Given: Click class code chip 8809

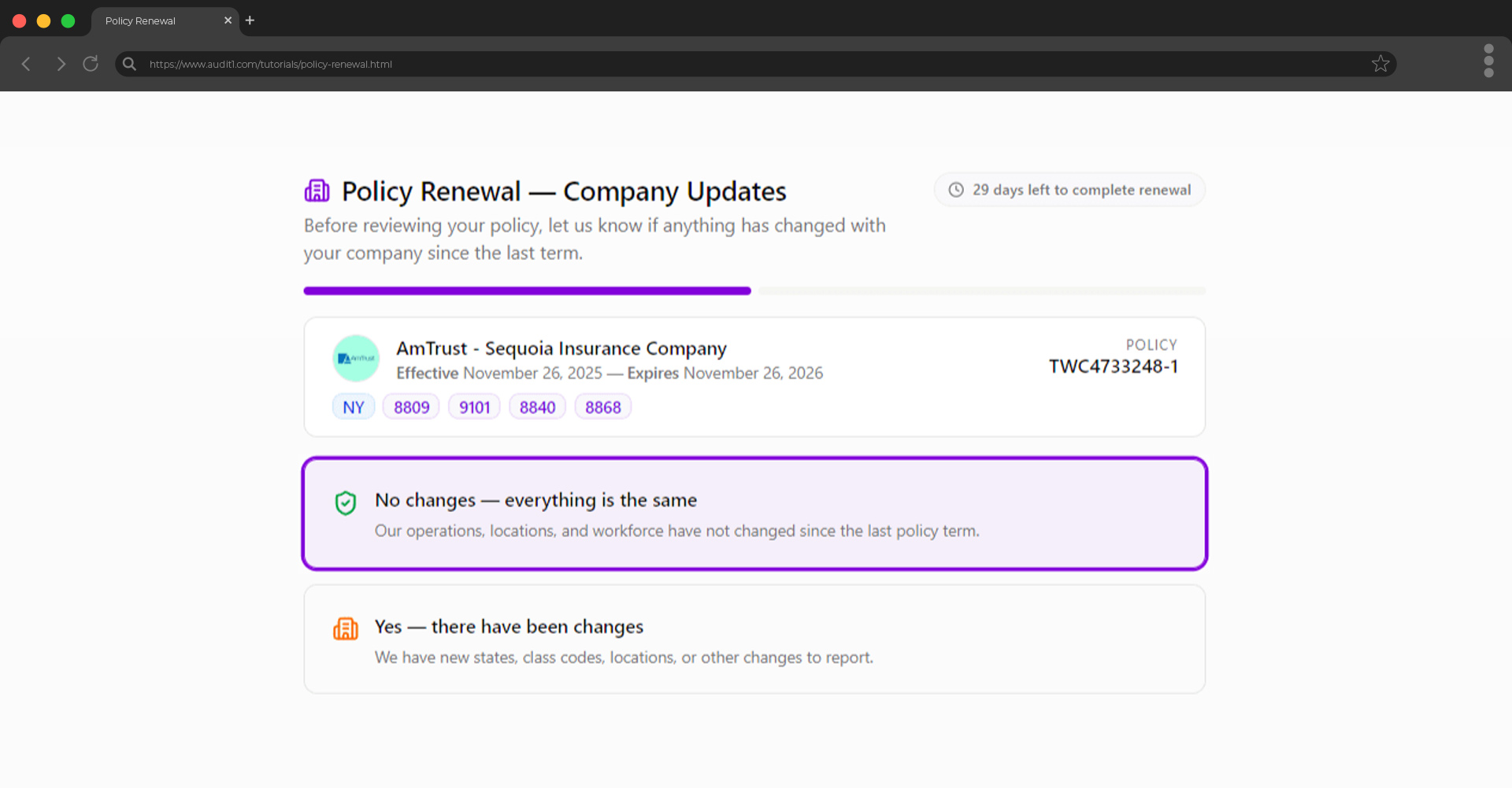Looking at the screenshot, I should pos(411,406).
